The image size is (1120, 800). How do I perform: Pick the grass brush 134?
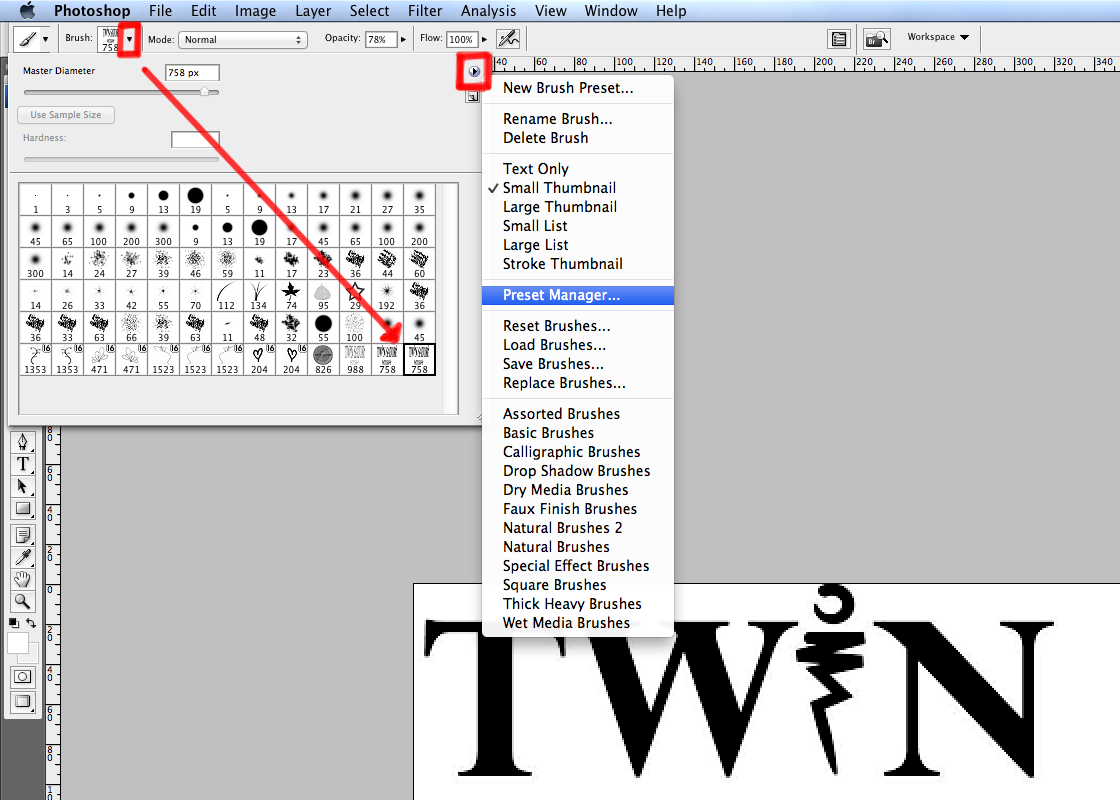(259, 295)
